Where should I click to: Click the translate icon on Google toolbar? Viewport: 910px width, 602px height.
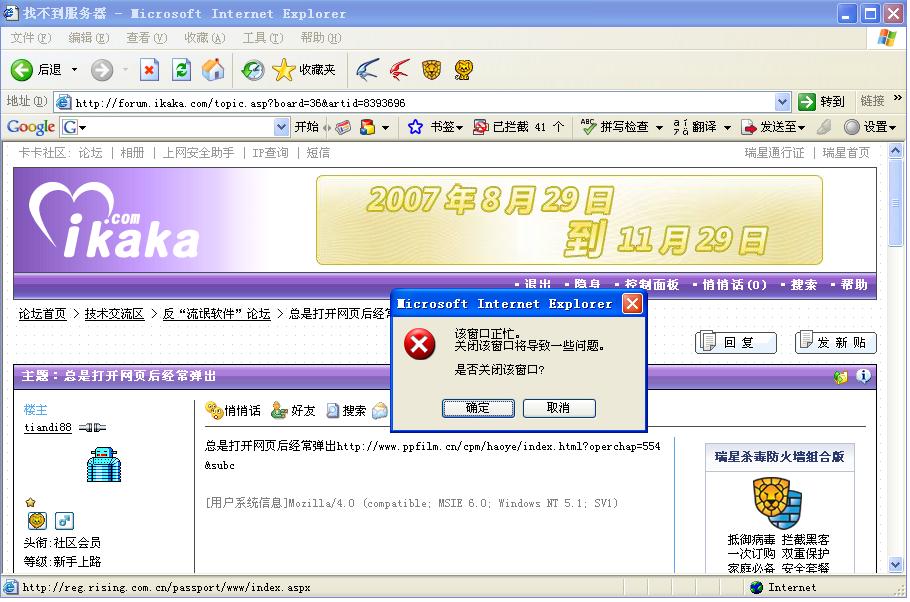click(681, 127)
